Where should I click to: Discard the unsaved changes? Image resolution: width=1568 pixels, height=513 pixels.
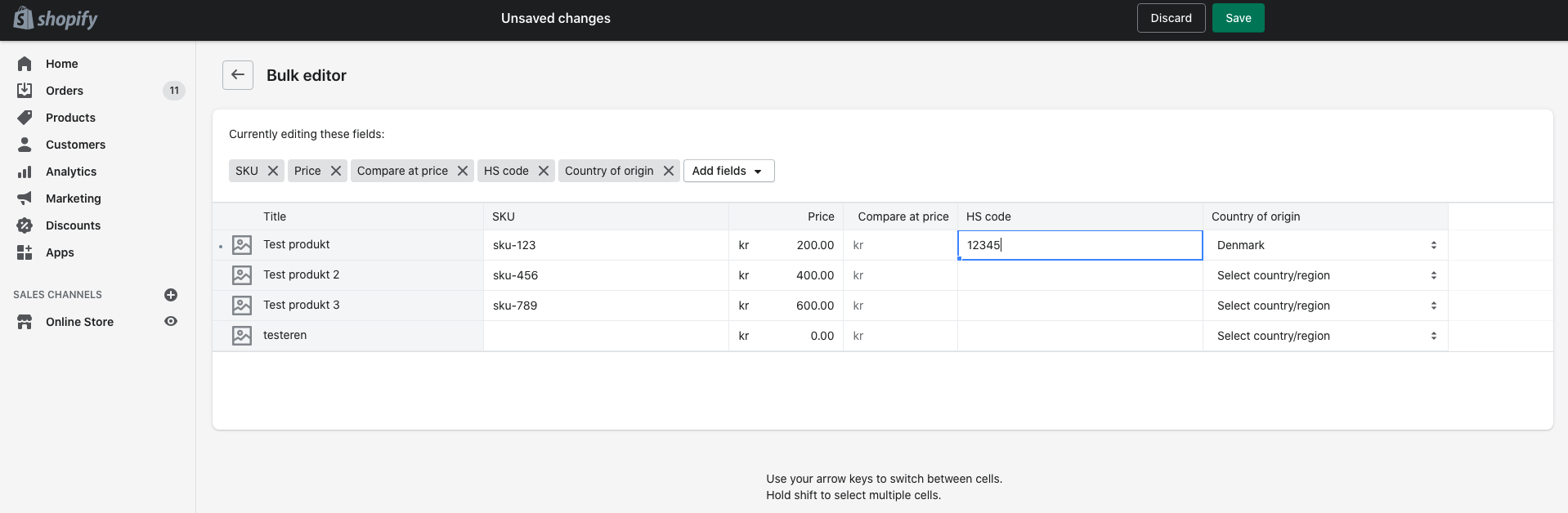1171,18
